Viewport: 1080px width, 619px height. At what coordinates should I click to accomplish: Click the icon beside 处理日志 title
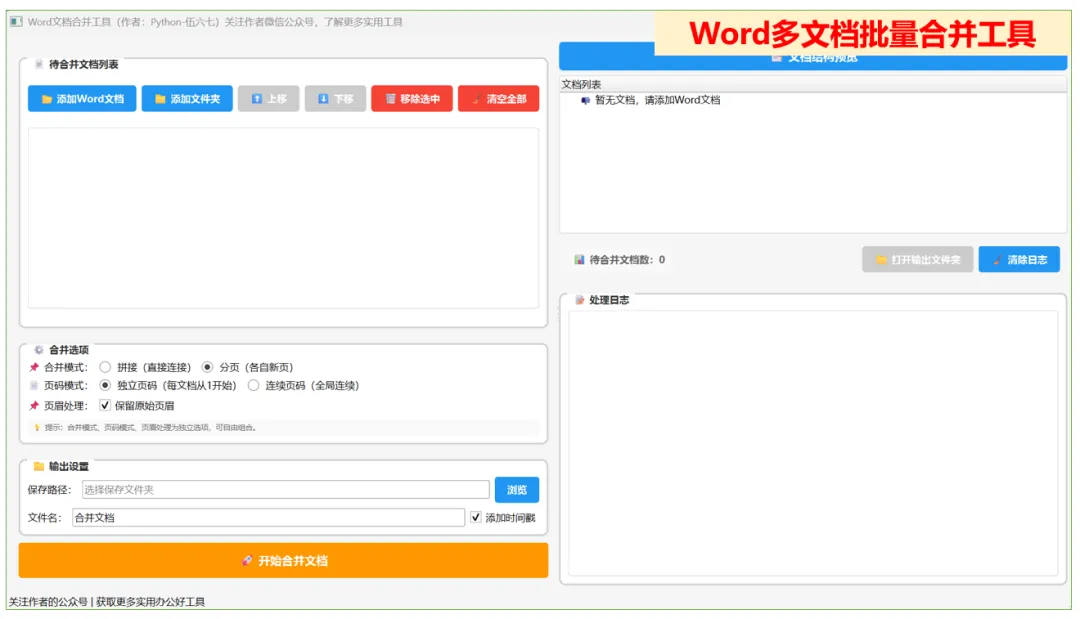579,300
